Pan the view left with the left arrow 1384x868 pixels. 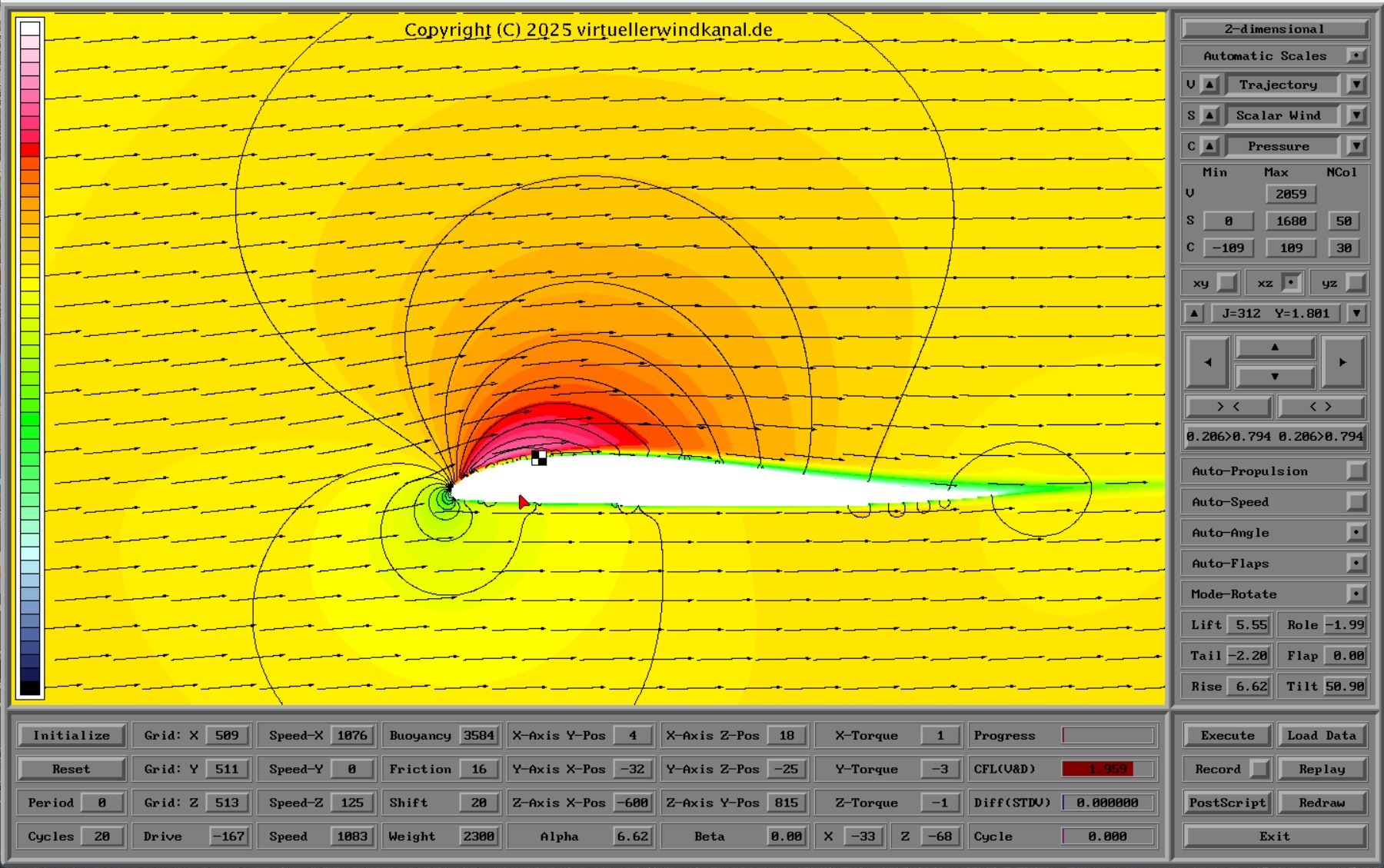(x=1207, y=362)
